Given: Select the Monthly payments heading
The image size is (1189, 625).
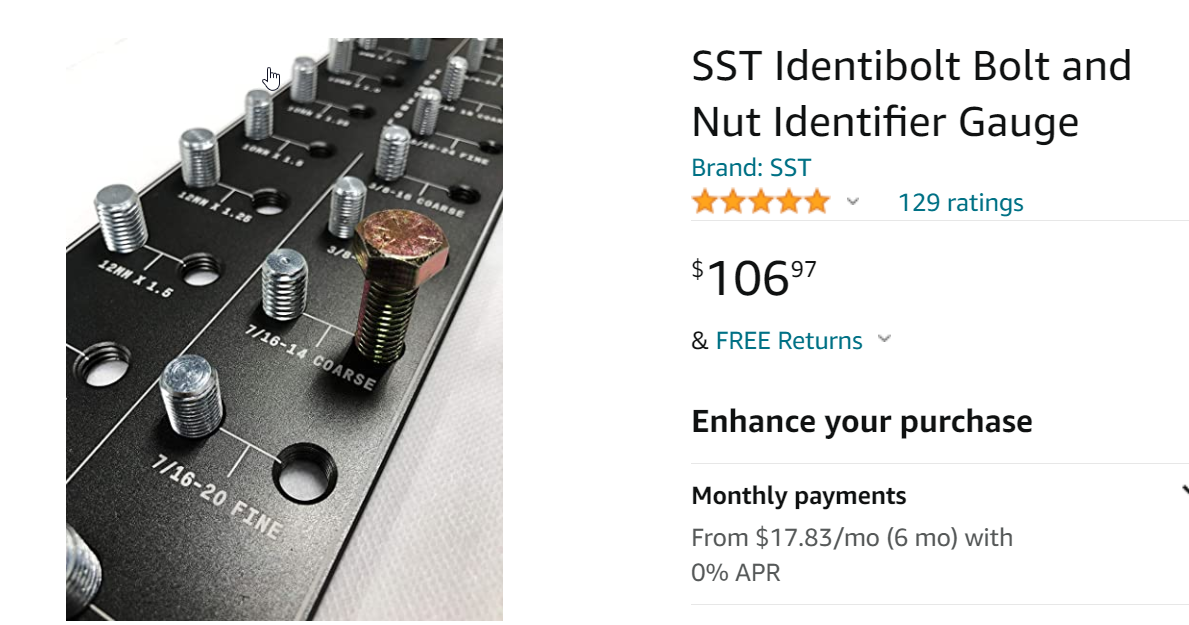Looking at the screenshot, I should [798, 496].
